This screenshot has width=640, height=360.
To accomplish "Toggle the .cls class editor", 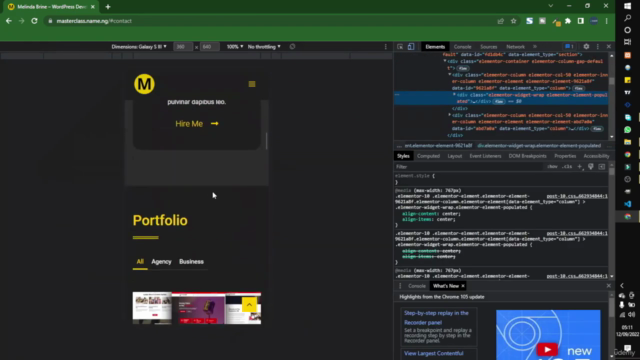I will [567, 167].
